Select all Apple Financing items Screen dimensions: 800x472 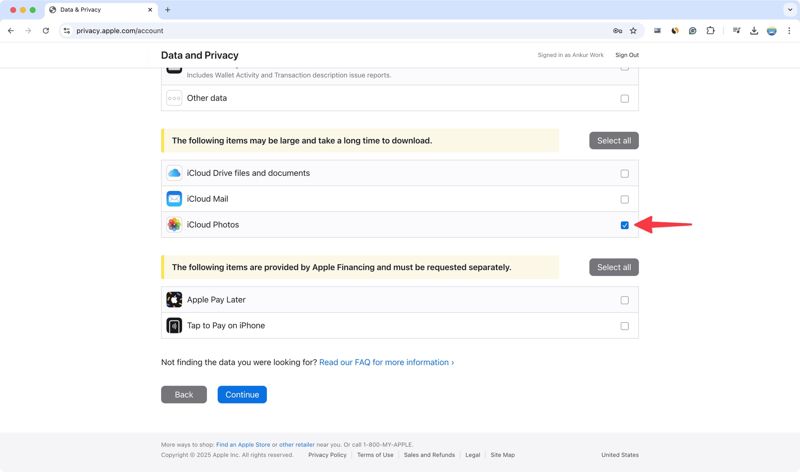coord(614,267)
